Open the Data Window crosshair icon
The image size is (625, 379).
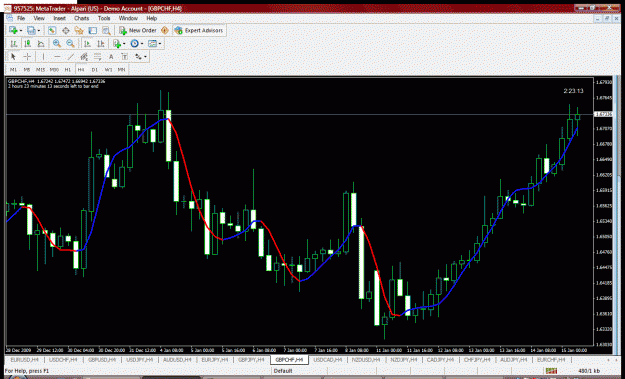click(x=65, y=30)
